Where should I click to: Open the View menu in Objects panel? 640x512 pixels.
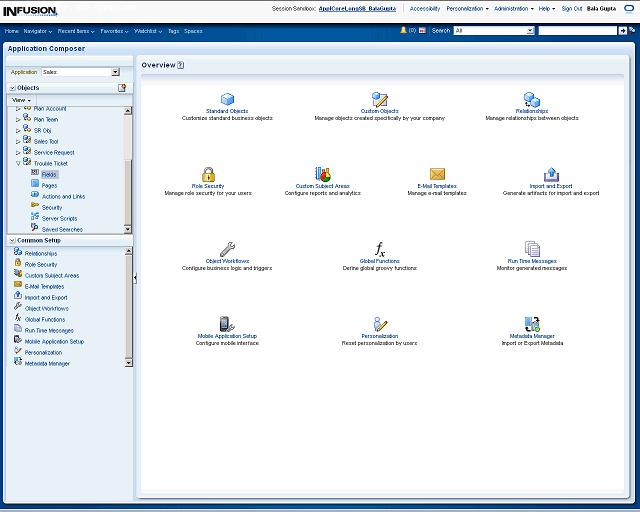[21, 100]
